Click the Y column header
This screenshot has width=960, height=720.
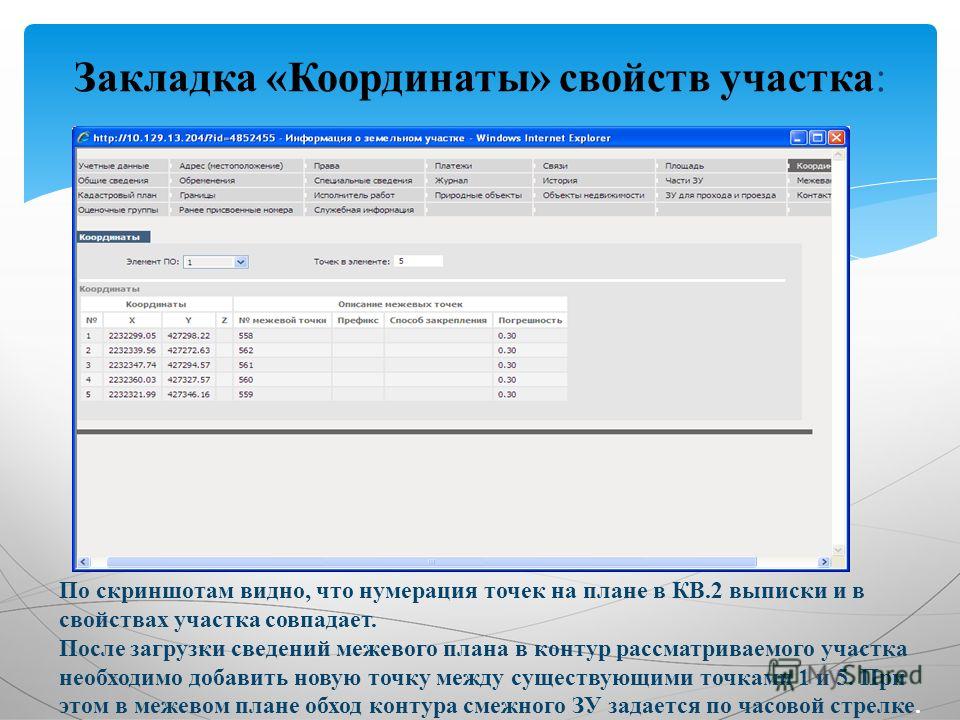189,320
